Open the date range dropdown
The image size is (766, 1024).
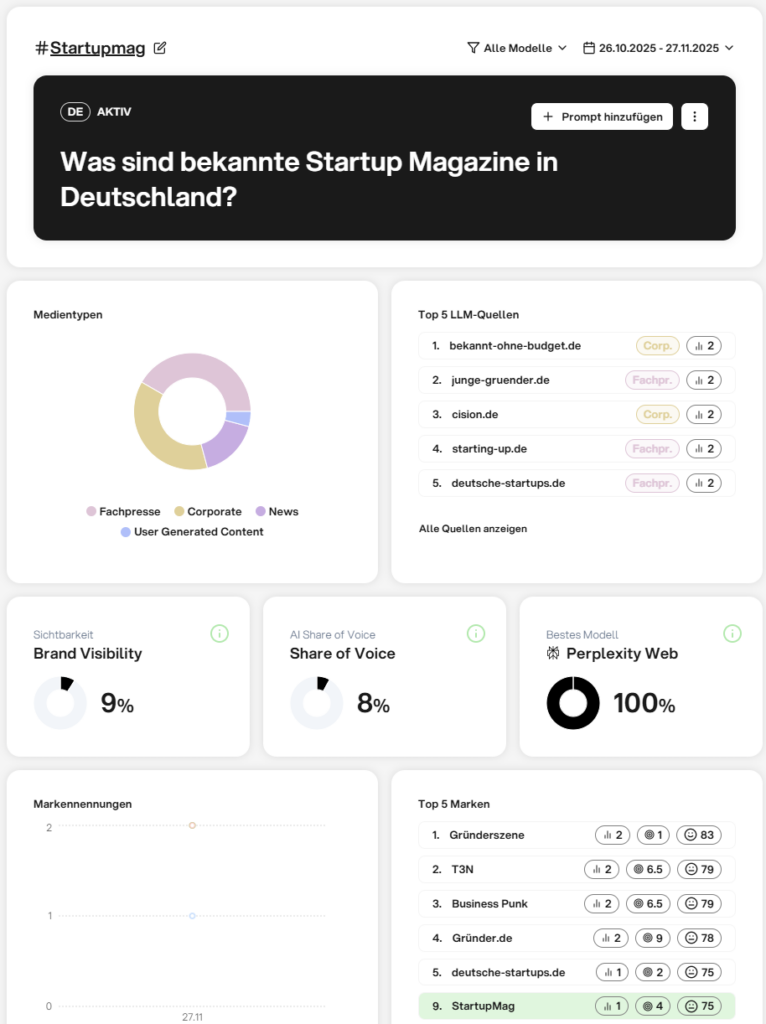click(x=658, y=48)
